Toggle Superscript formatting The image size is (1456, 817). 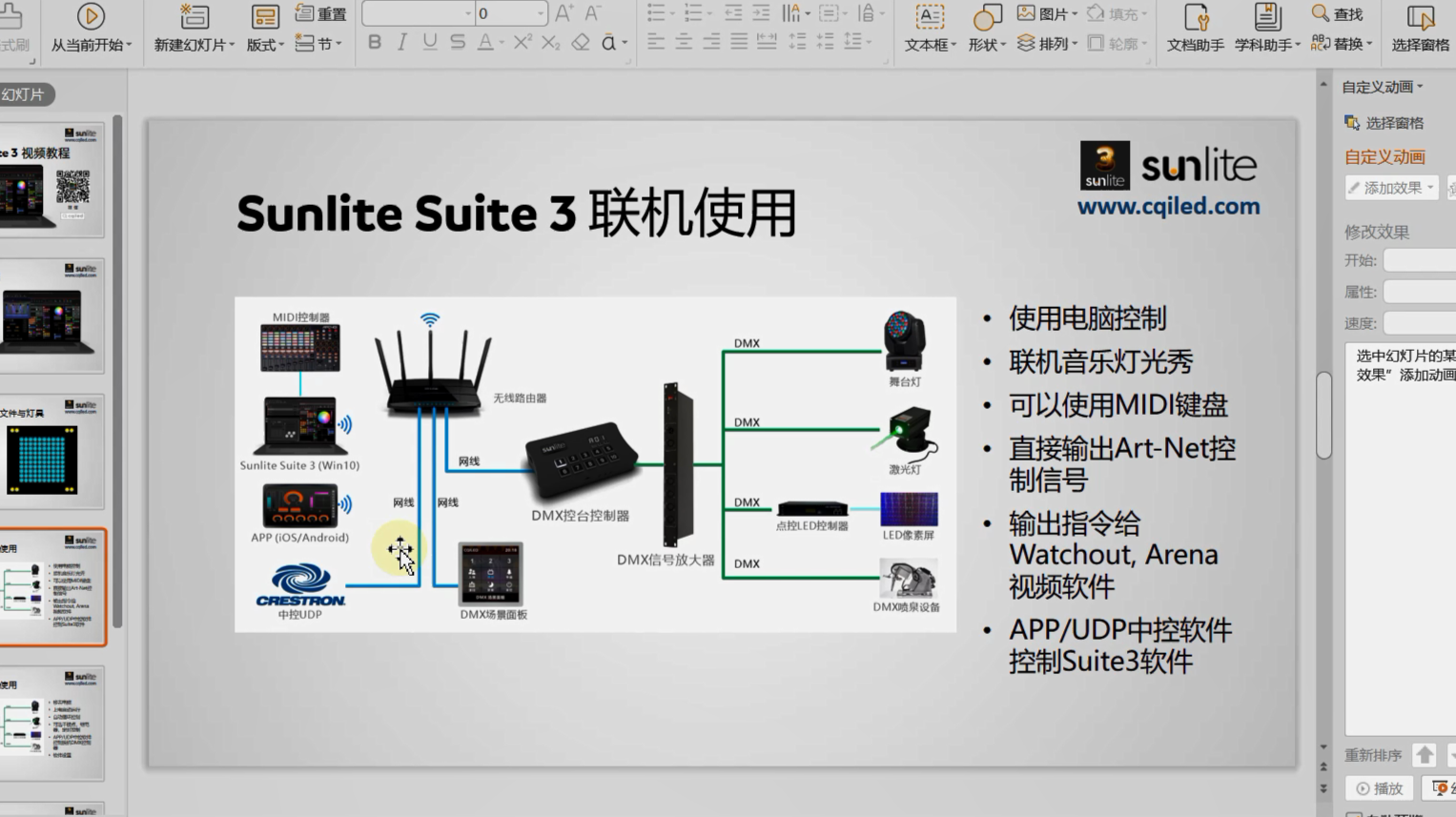523,43
